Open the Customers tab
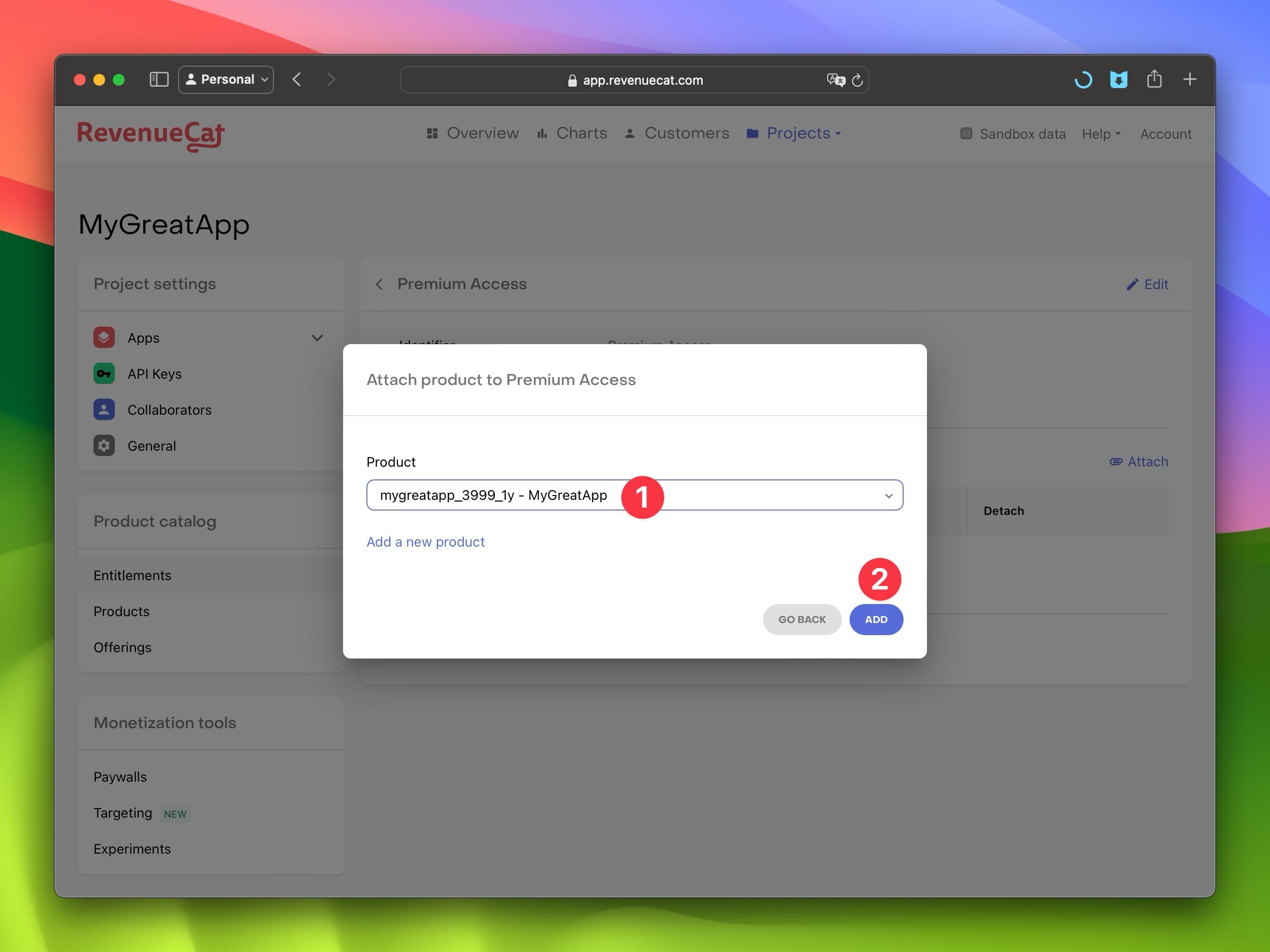 click(677, 133)
